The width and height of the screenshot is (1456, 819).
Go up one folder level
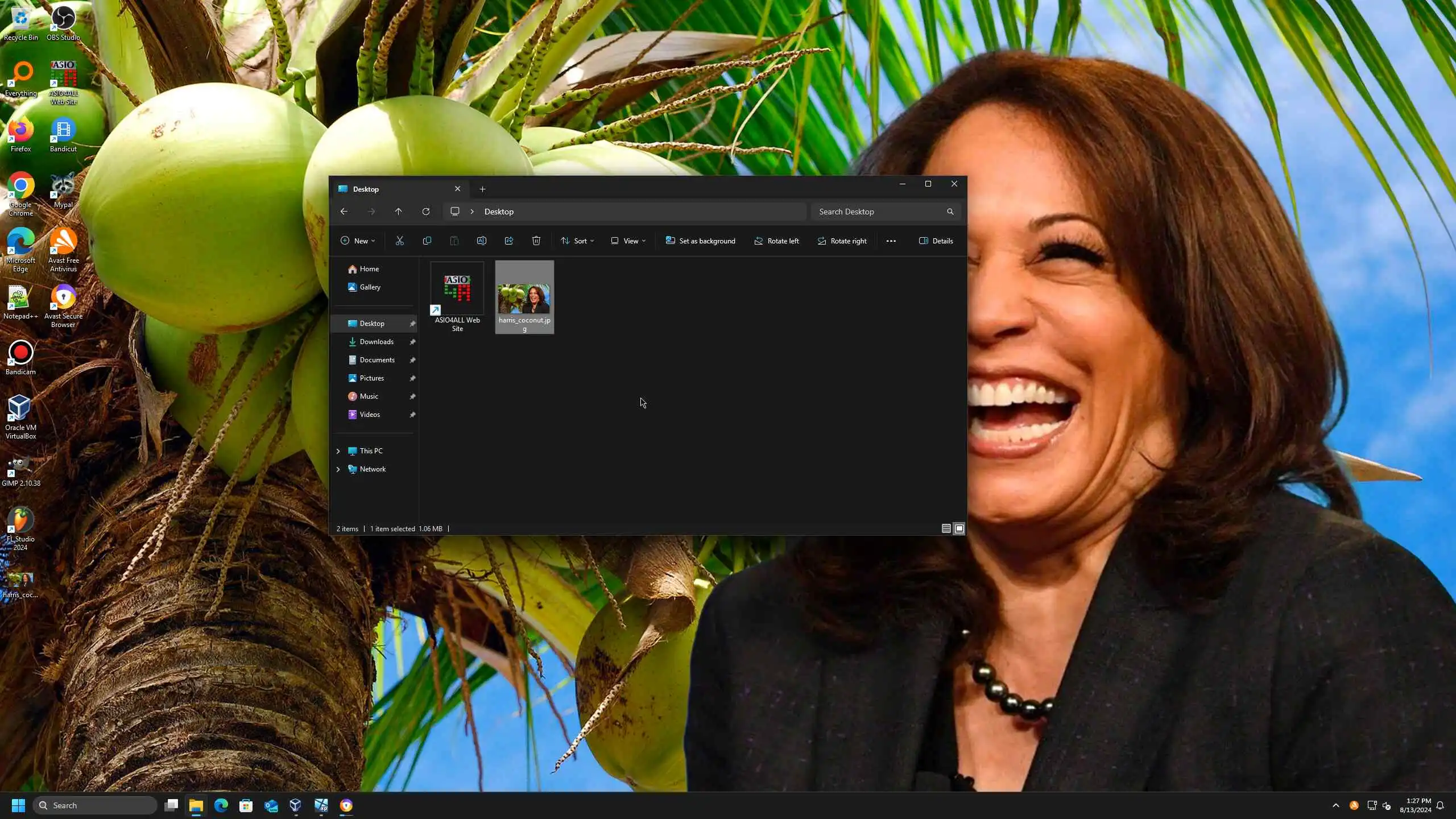pyautogui.click(x=398, y=212)
